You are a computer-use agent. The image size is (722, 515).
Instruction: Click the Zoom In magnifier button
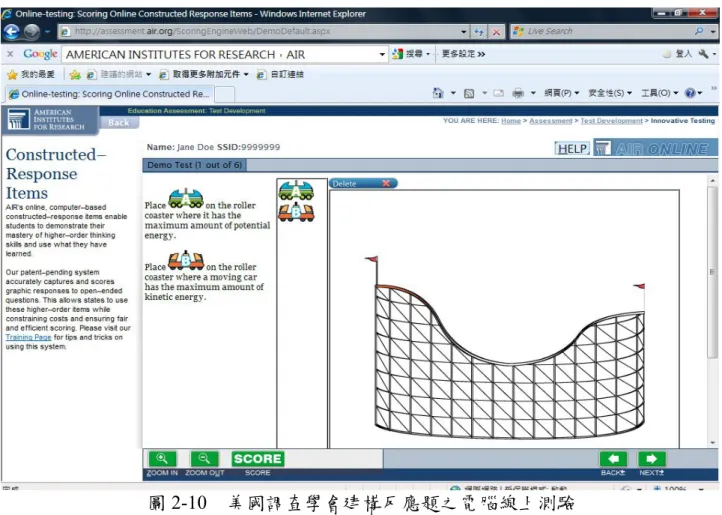(162, 459)
